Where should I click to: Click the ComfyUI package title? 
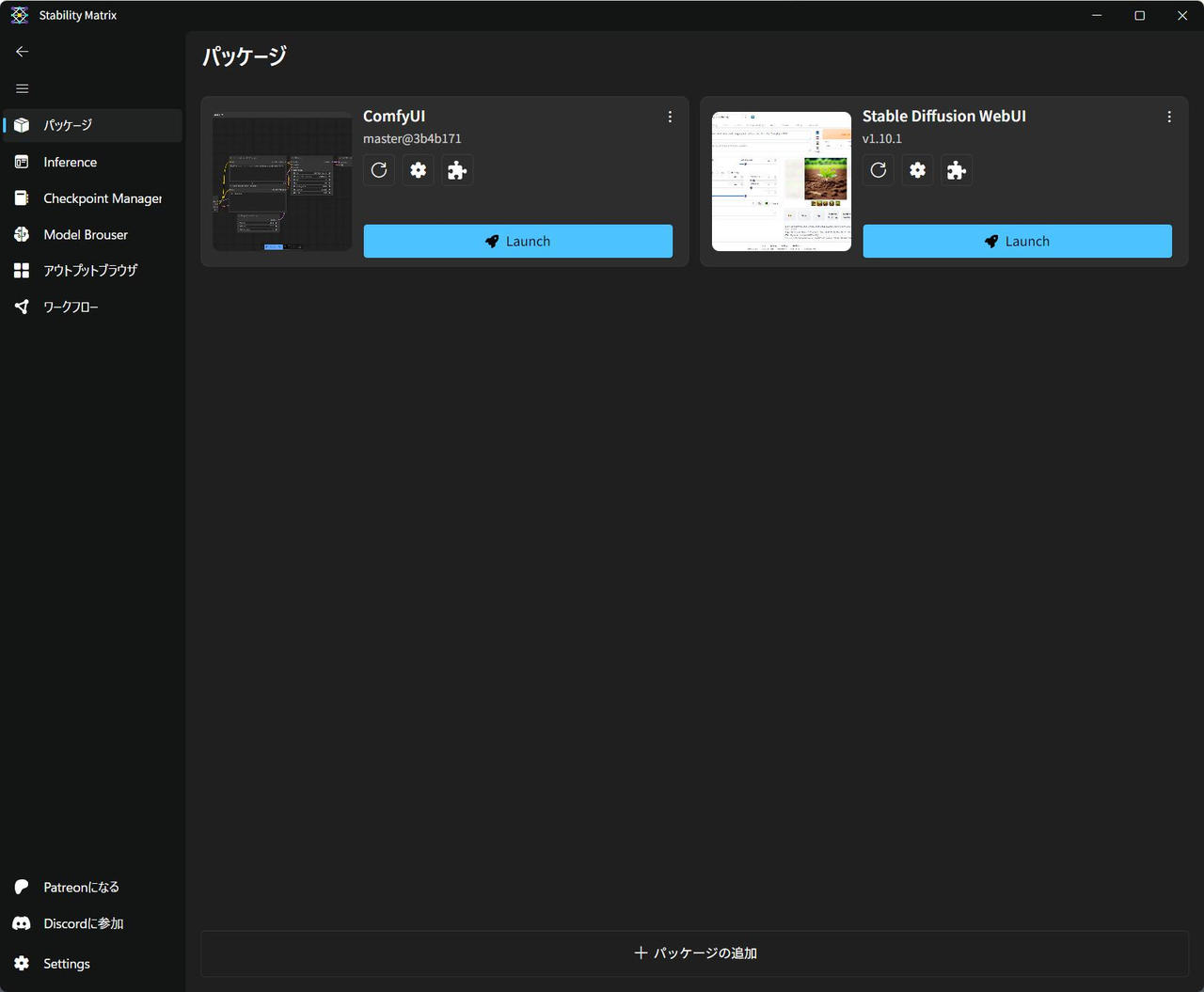pyautogui.click(x=394, y=116)
